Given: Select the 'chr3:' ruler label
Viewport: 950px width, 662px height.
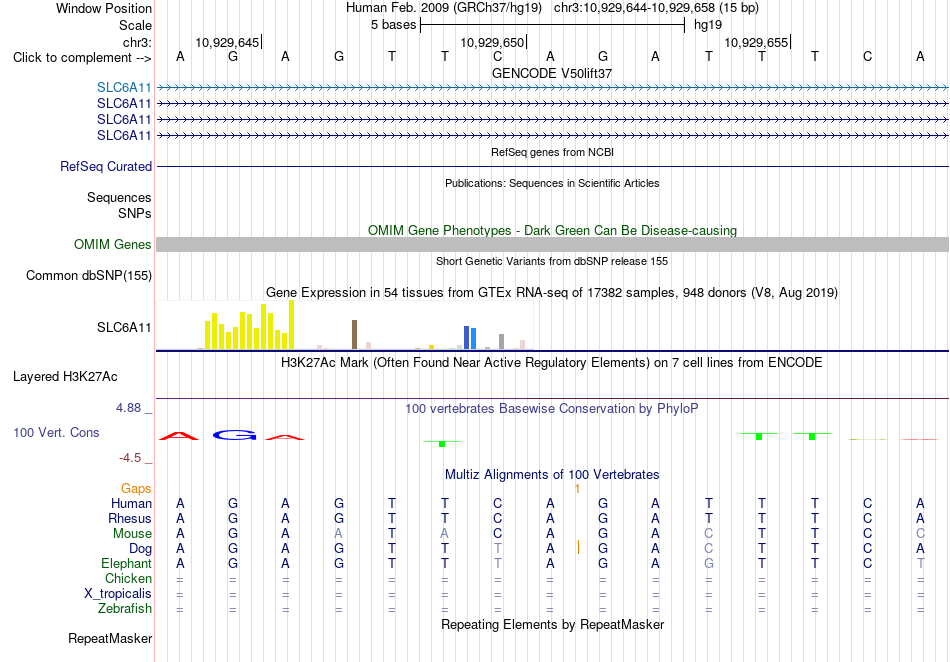Looking at the screenshot, I should pos(137,42).
